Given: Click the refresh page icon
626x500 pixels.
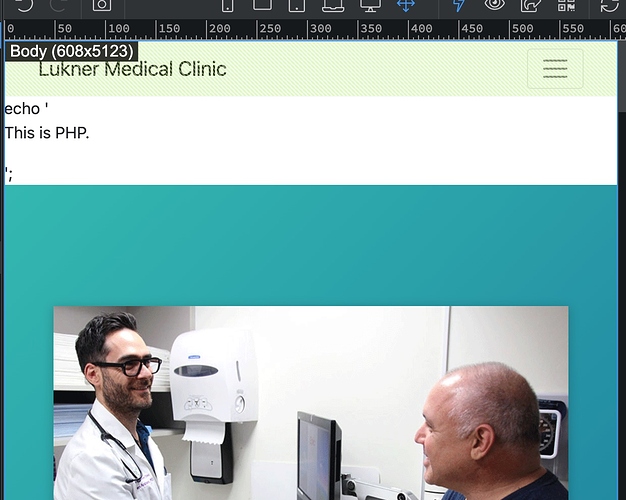Looking at the screenshot, I should tap(609, 5).
